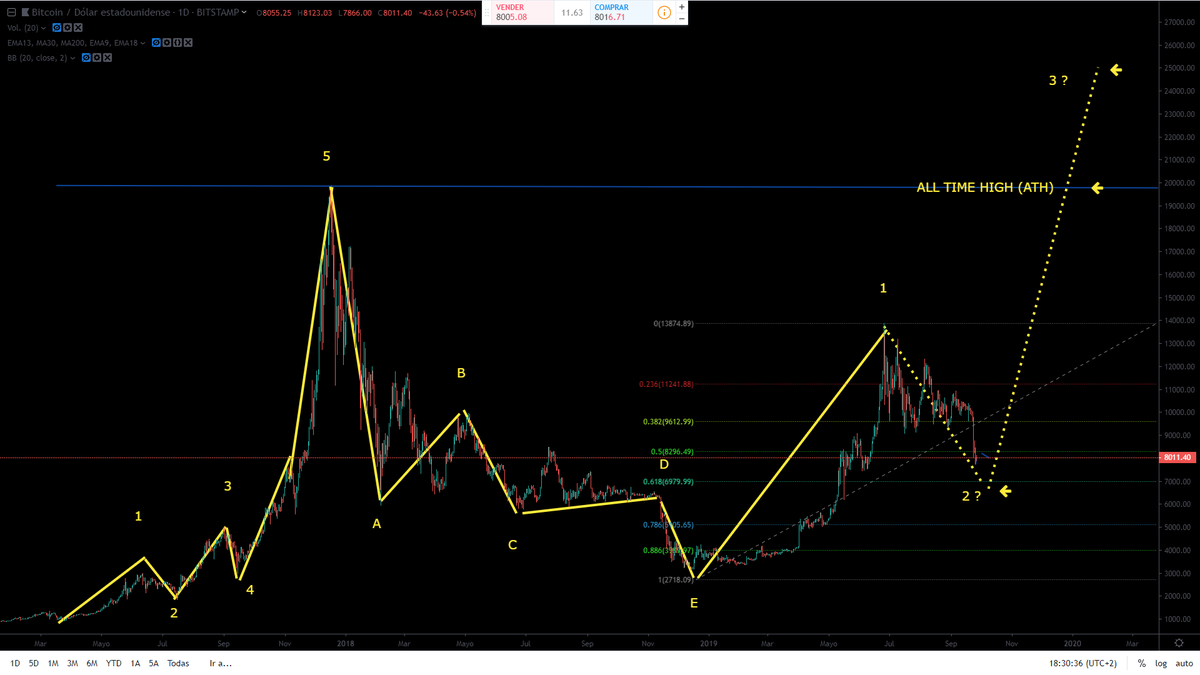Viewport: 1200px width, 675px height.
Task: Select the 1D time range
Action: (x=14, y=663)
